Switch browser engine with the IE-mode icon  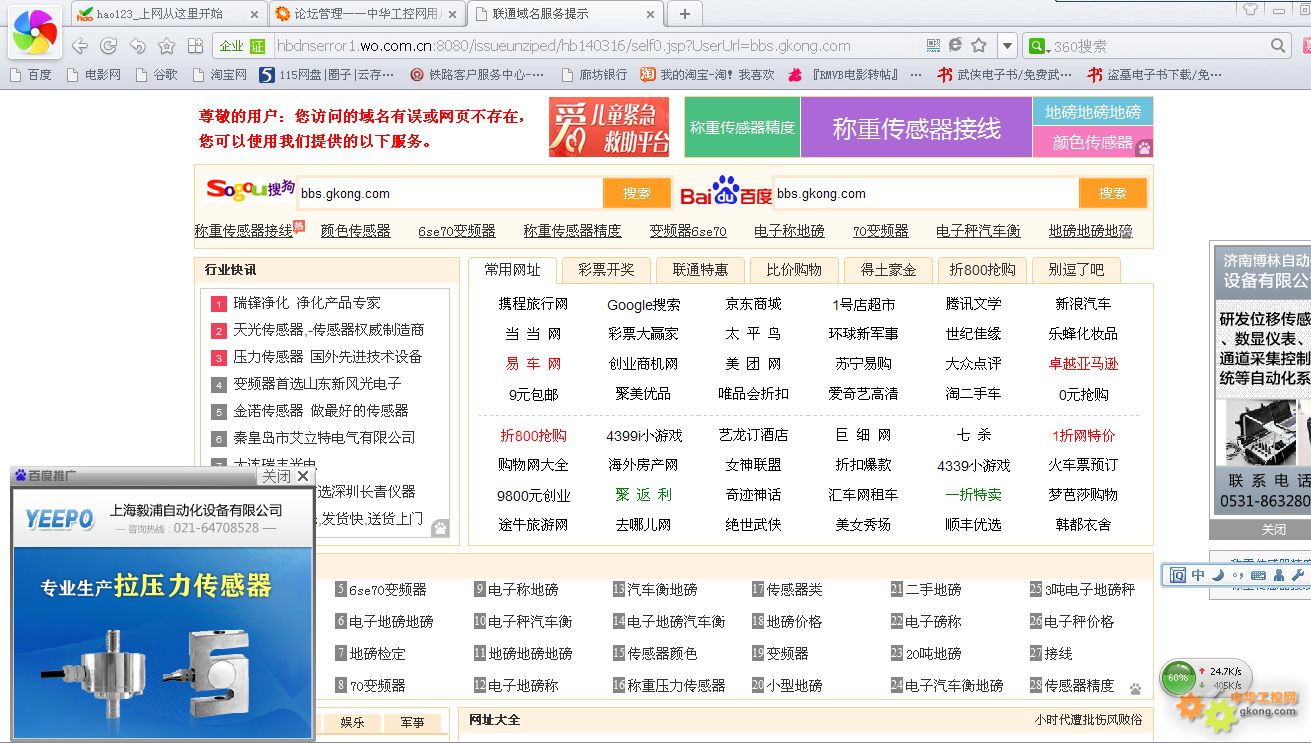(x=955, y=46)
